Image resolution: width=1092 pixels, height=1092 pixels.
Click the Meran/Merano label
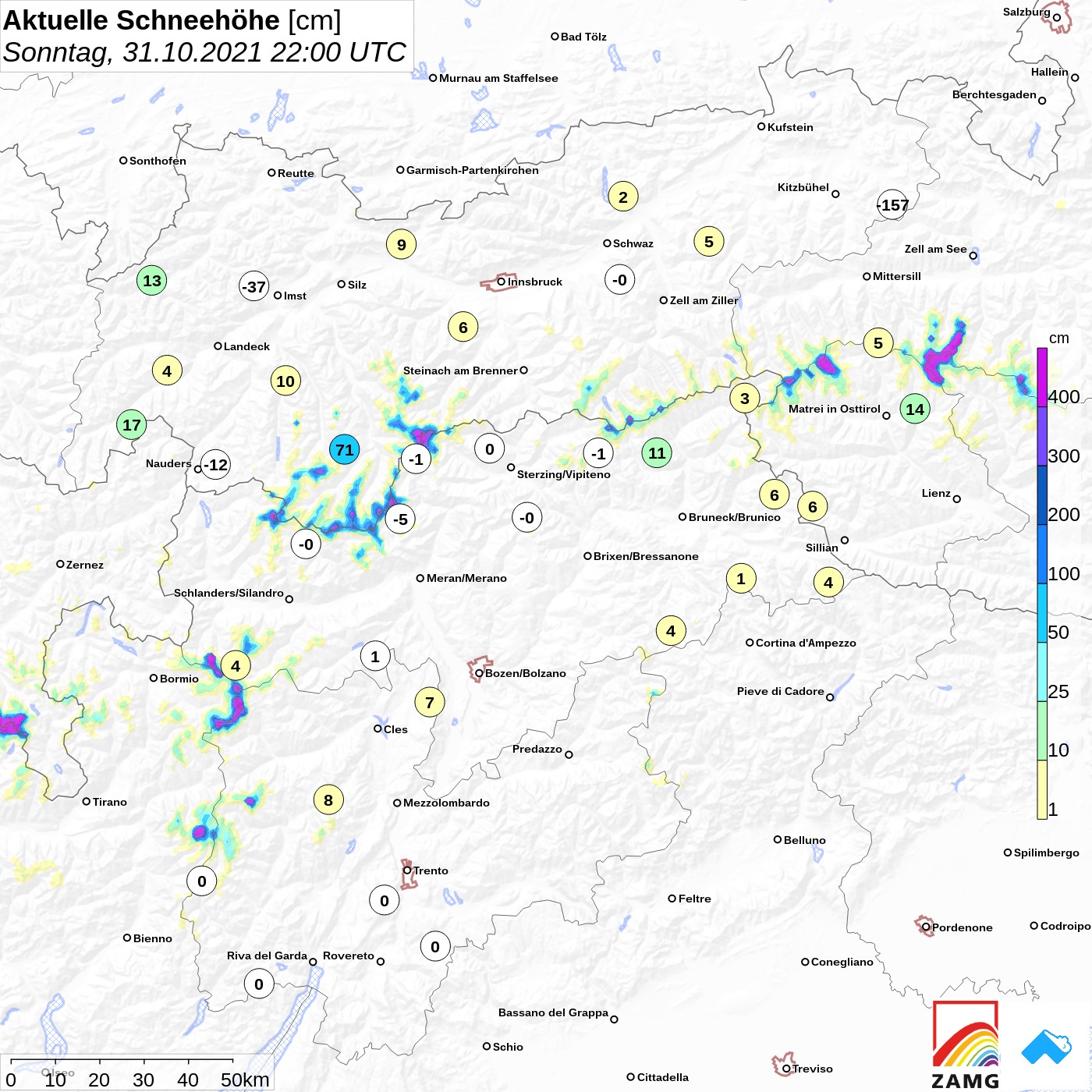pyautogui.click(x=466, y=578)
